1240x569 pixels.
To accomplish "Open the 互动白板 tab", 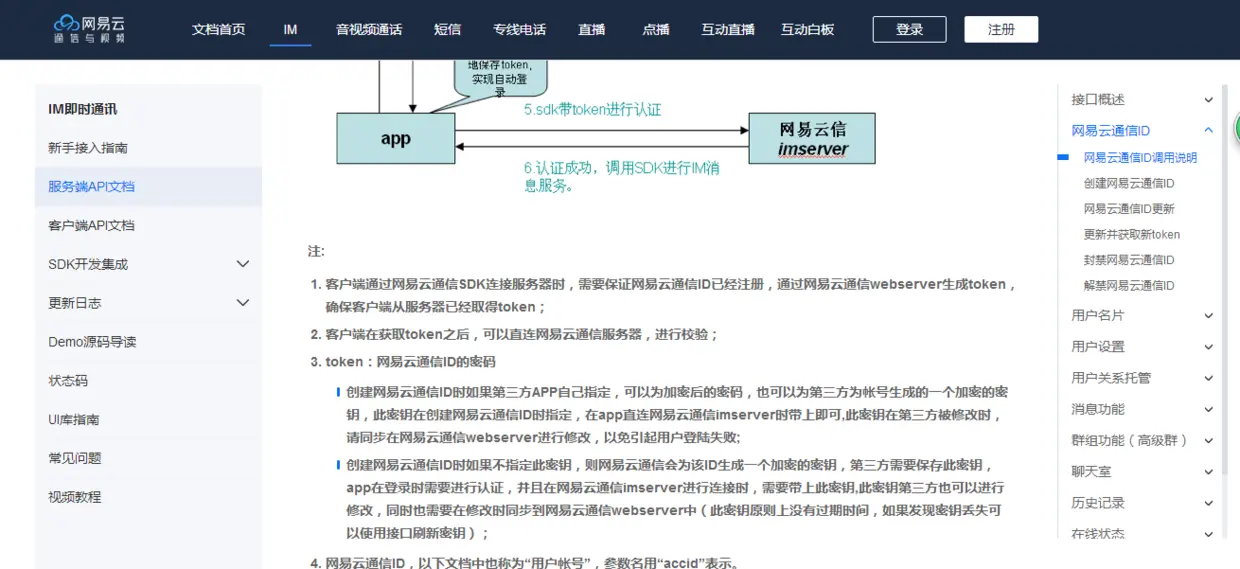I will (x=807, y=30).
